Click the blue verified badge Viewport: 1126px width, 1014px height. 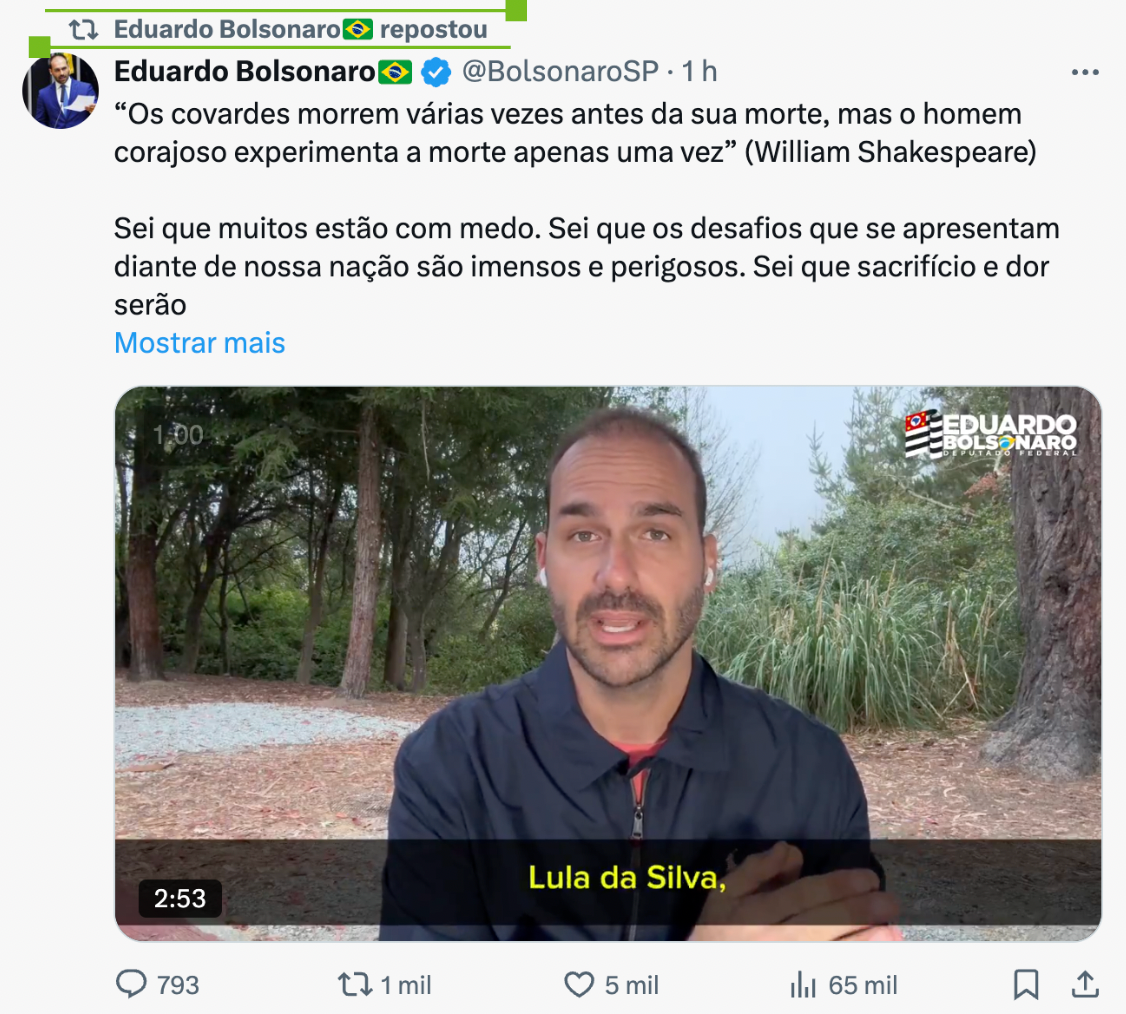[x=435, y=72]
